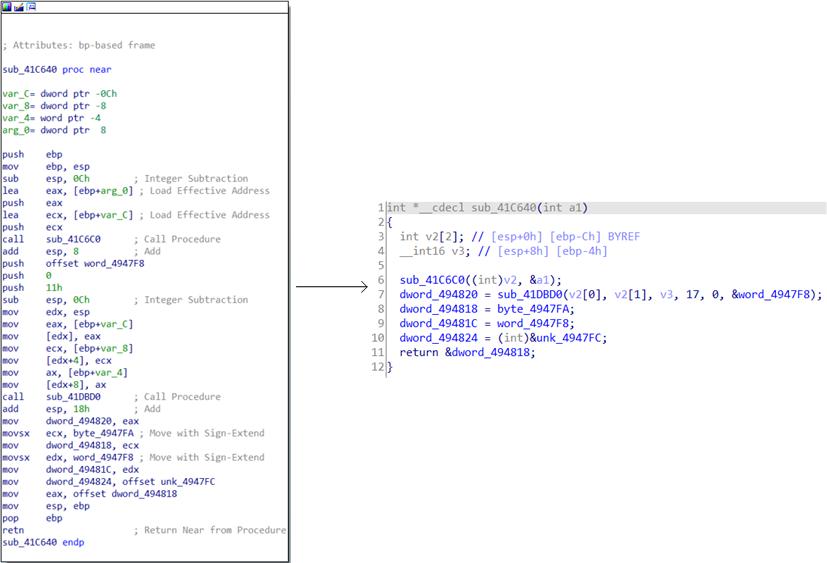827x563 pixels.
Task: Click the 'return &dword_494818;' statement
Action: pyautogui.click(x=467, y=352)
